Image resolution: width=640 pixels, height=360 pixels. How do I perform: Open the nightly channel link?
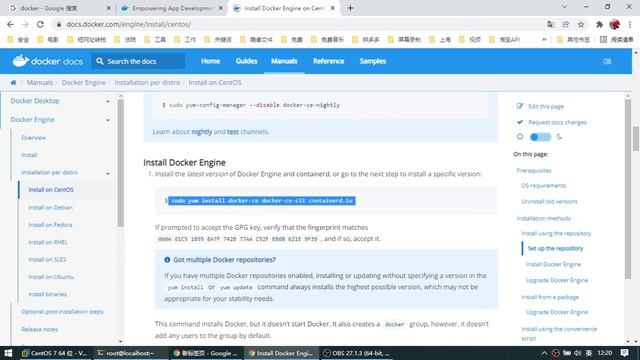[x=202, y=132]
